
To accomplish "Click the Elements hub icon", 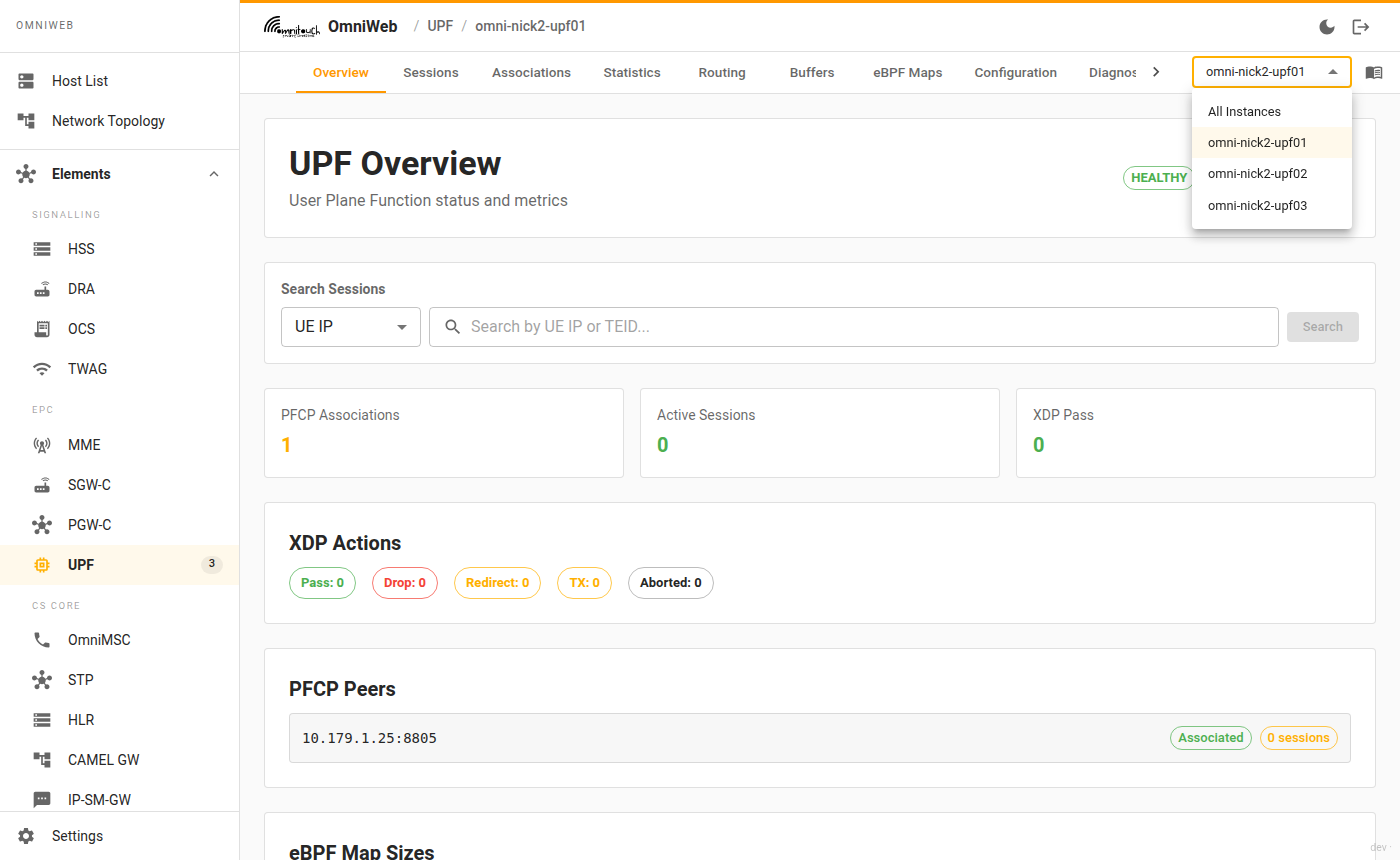I will 26,174.
